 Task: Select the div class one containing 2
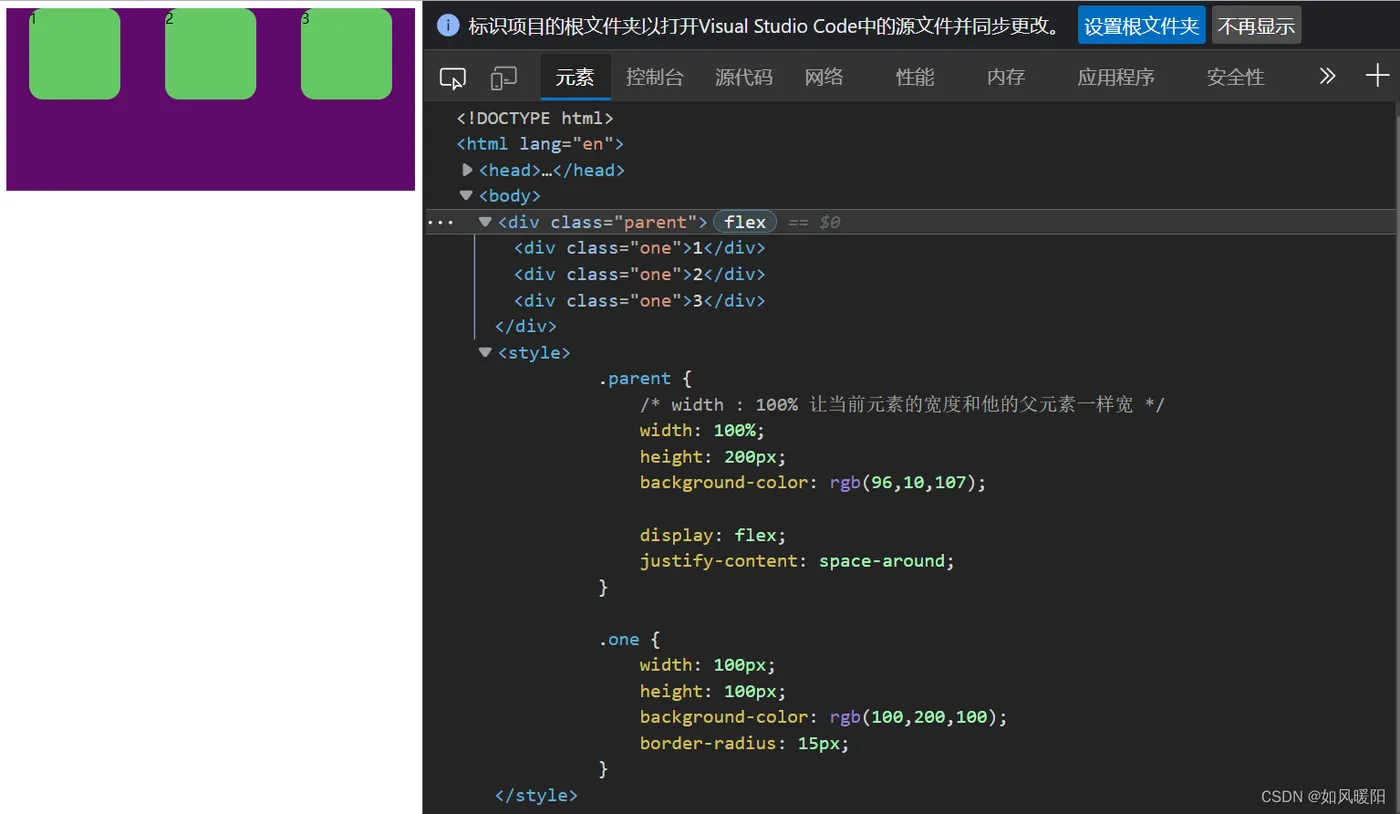640,274
